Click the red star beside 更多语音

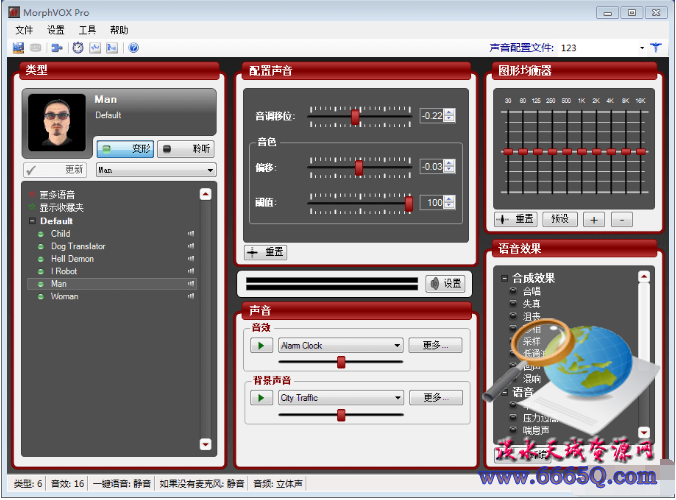pyautogui.click(x=32, y=194)
